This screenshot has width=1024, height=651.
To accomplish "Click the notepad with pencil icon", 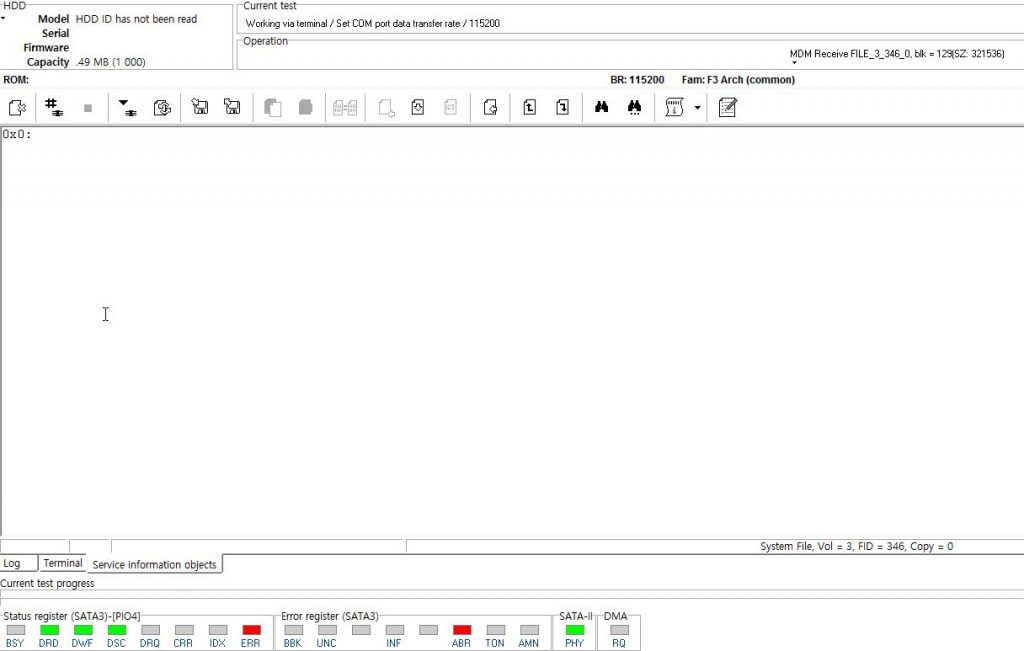I will [x=728, y=107].
